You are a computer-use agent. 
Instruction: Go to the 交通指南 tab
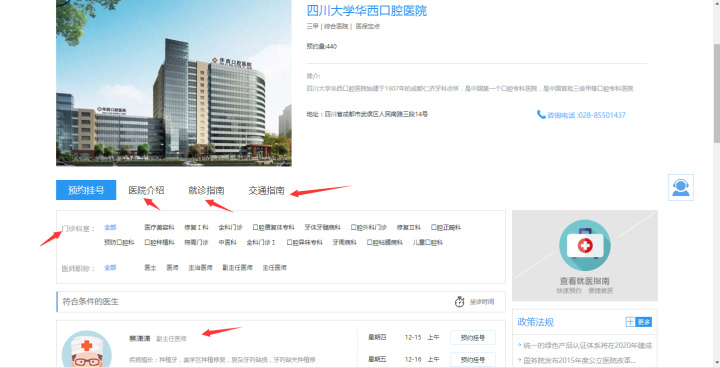tap(266, 190)
